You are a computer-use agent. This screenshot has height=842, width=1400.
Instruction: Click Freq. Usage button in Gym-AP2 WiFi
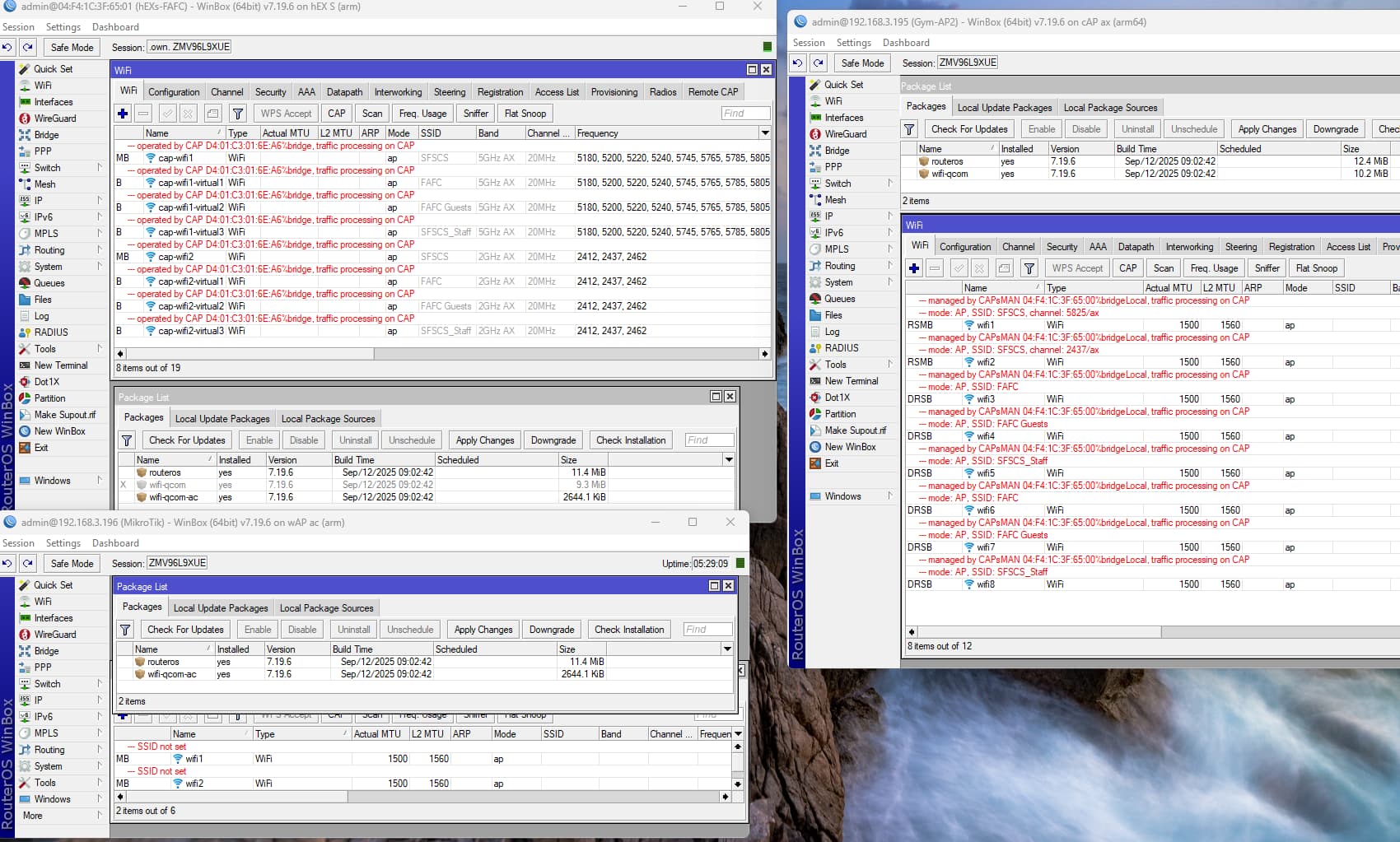tap(1214, 268)
